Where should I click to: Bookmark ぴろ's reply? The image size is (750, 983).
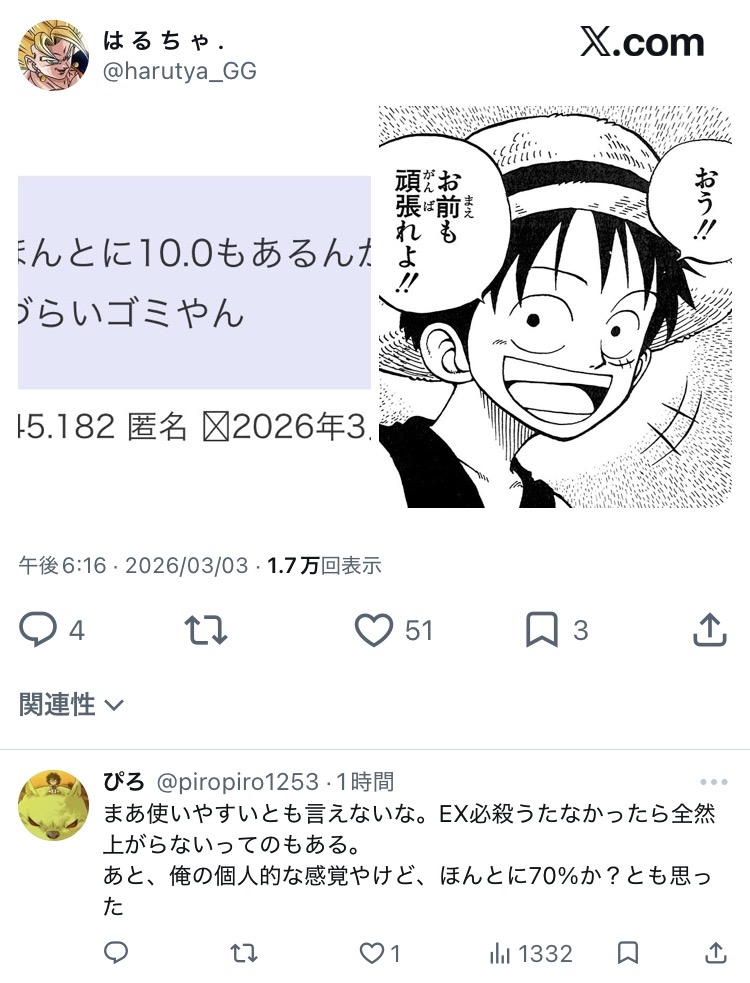pyautogui.click(x=628, y=953)
